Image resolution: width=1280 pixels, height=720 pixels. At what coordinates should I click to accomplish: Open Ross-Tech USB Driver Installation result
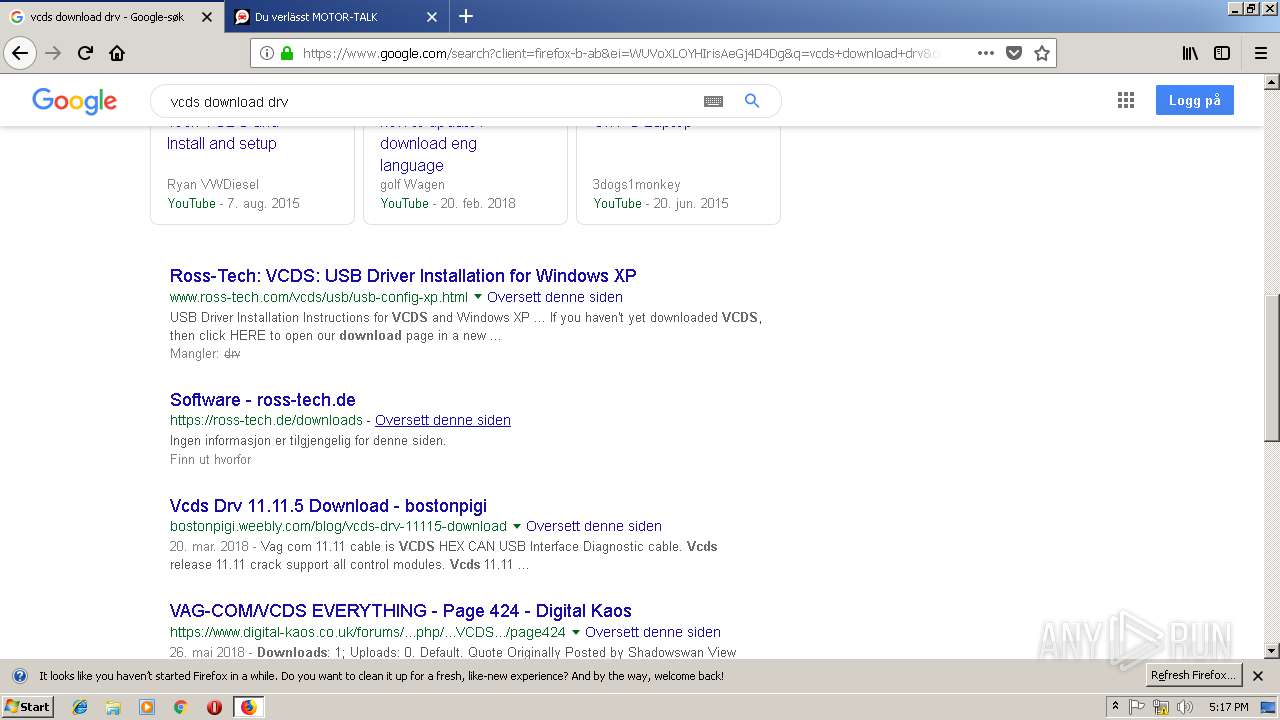click(x=403, y=276)
